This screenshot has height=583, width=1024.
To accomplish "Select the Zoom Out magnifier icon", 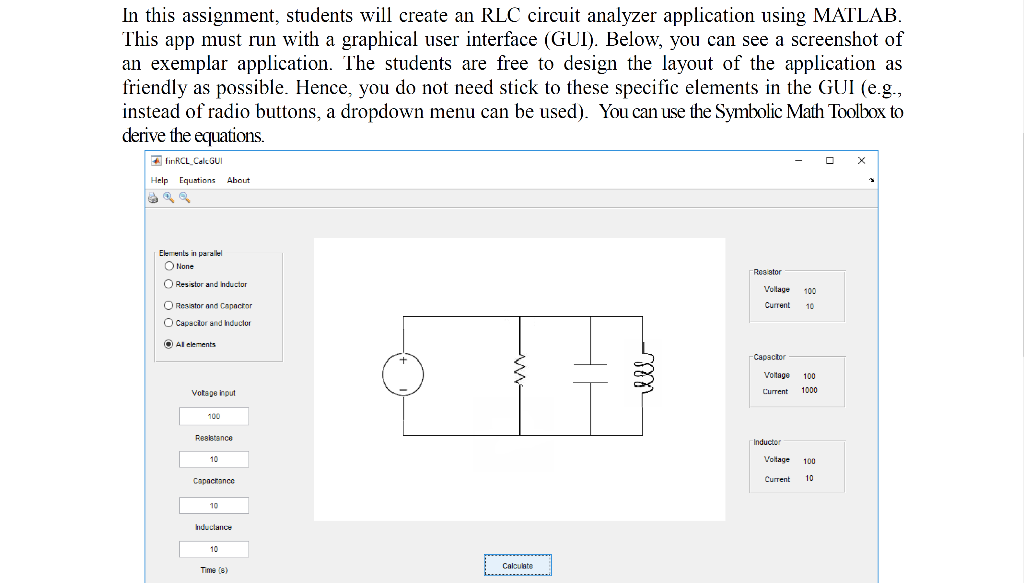I will (183, 197).
